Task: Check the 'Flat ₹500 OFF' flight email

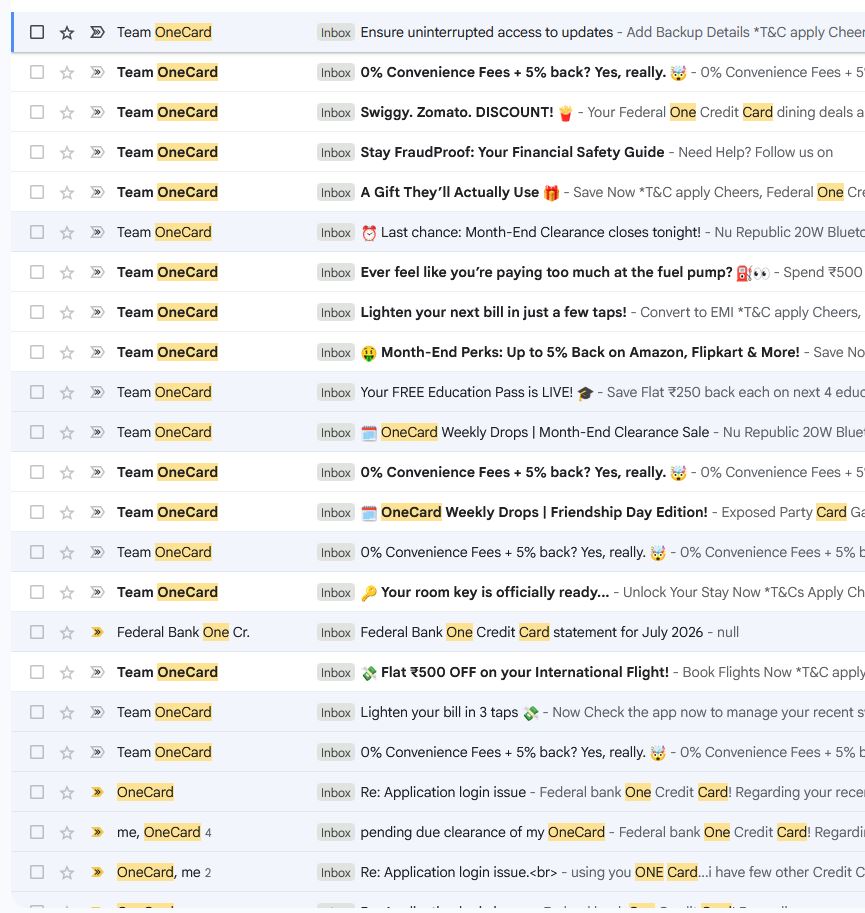Action: coord(37,672)
